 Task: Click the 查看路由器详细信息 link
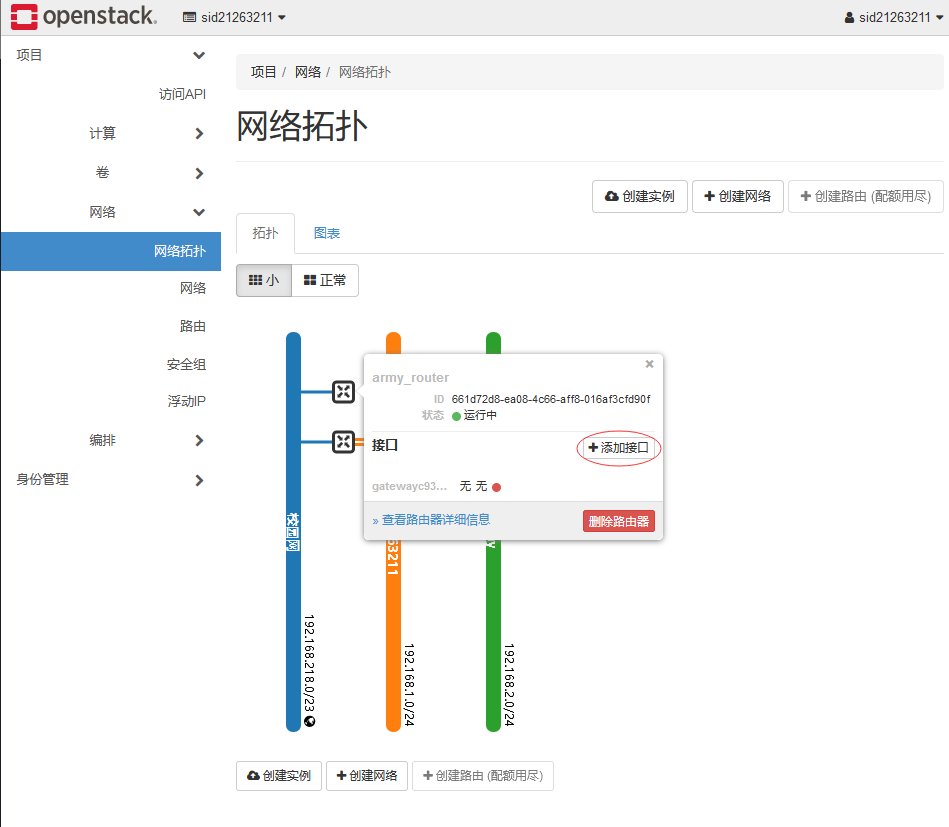pyautogui.click(x=436, y=520)
